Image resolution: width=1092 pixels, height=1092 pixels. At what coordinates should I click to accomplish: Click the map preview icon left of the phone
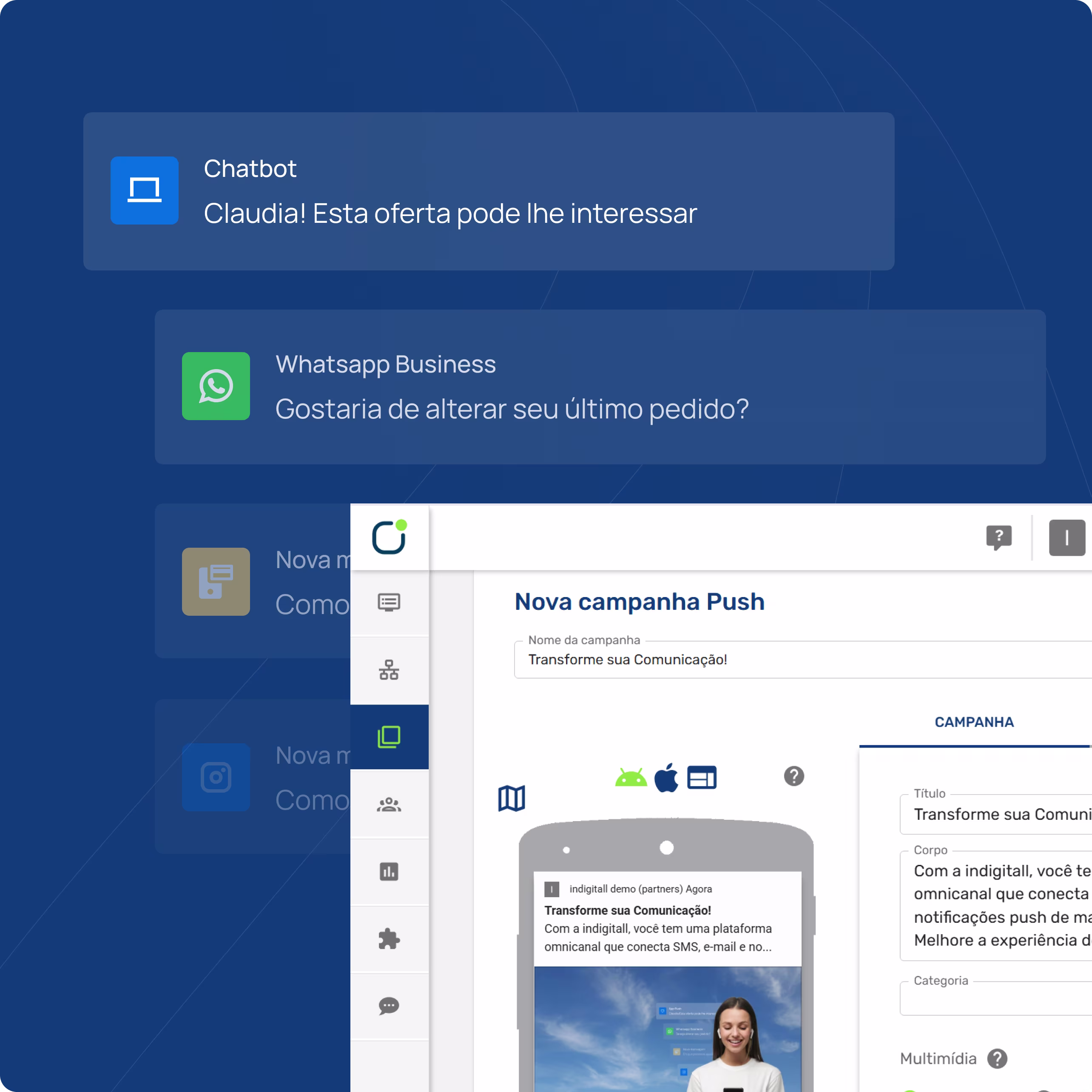point(512,797)
